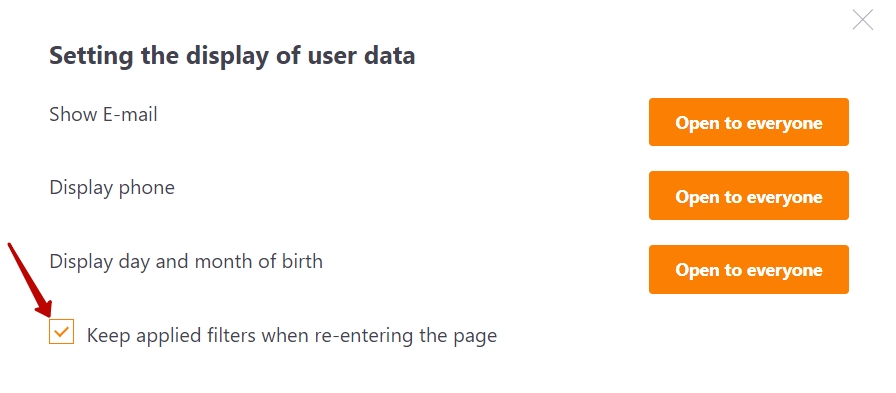Uncheck the orange checkmark box
Image resolution: width=896 pixels, height=393 pixels.
(x=61, y=332)
